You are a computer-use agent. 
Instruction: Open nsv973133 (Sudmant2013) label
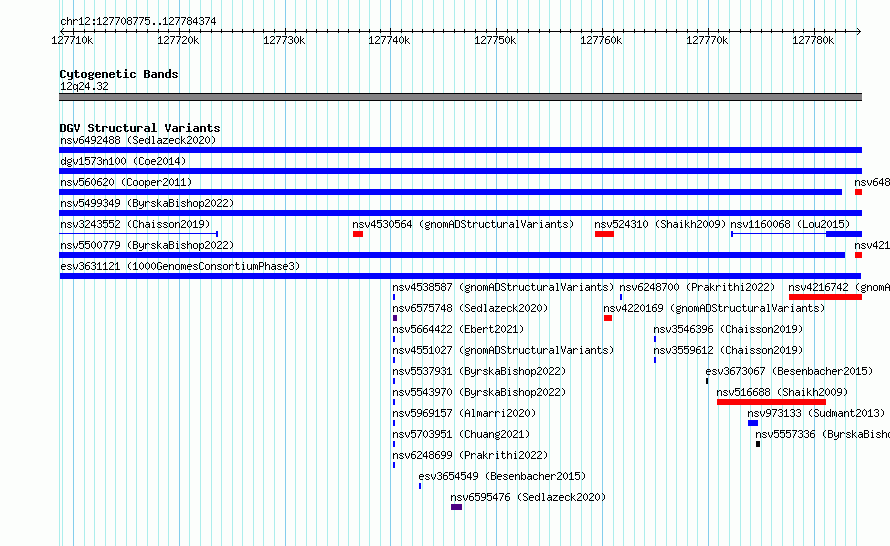[x=816, y=413]
